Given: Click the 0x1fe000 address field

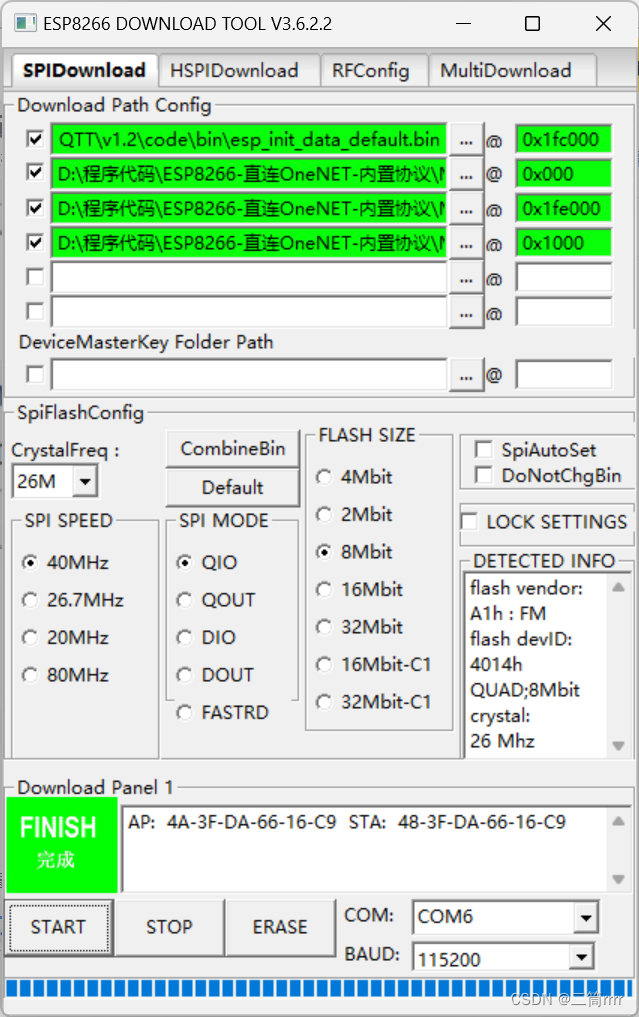Looking at the screenshot, I should [x=564, y=209].
